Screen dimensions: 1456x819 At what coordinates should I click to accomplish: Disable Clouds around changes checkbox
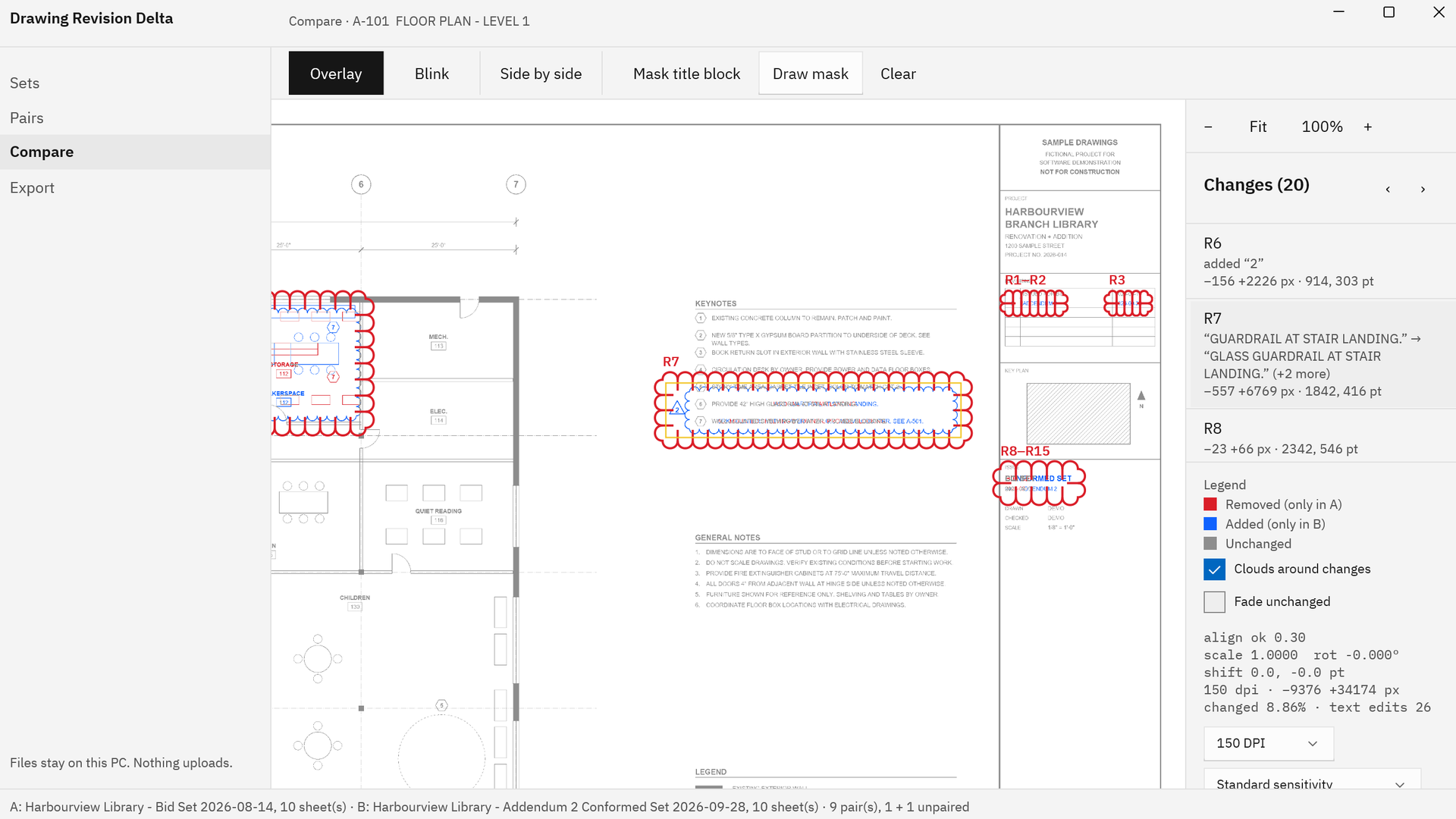(x=1214, y=570)
